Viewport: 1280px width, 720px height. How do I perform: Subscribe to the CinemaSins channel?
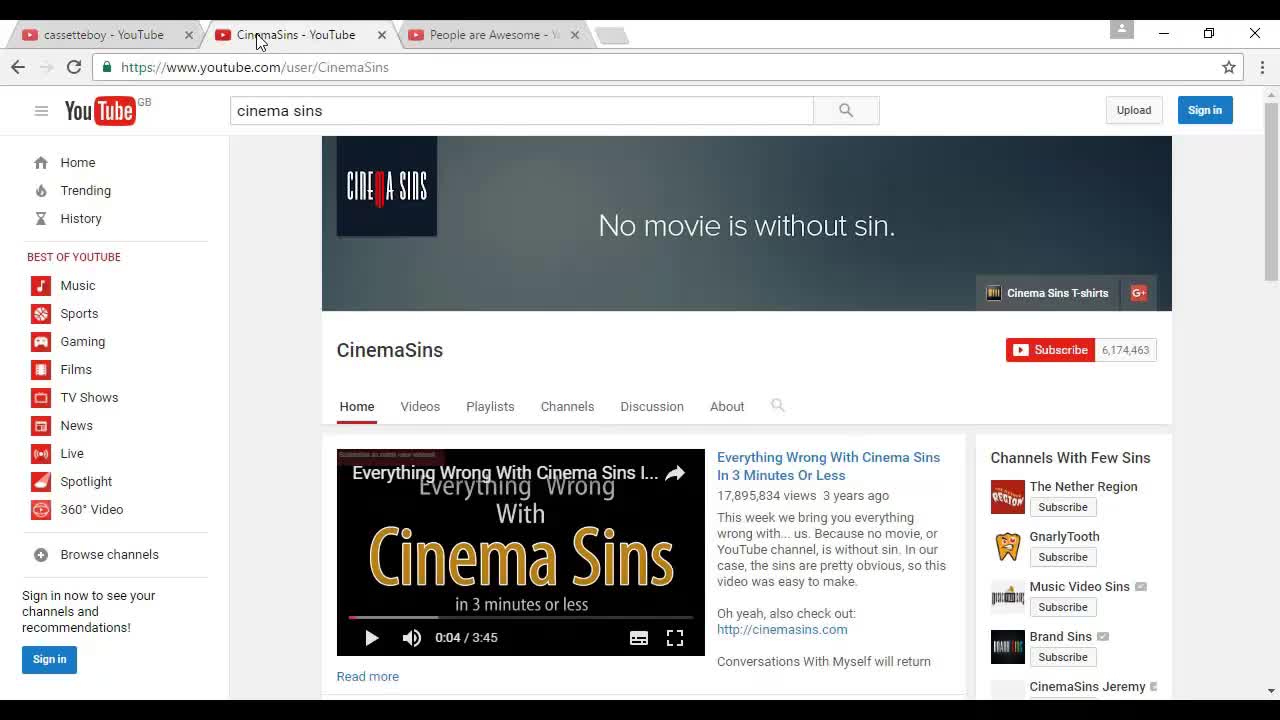(x=1050, y=350)
